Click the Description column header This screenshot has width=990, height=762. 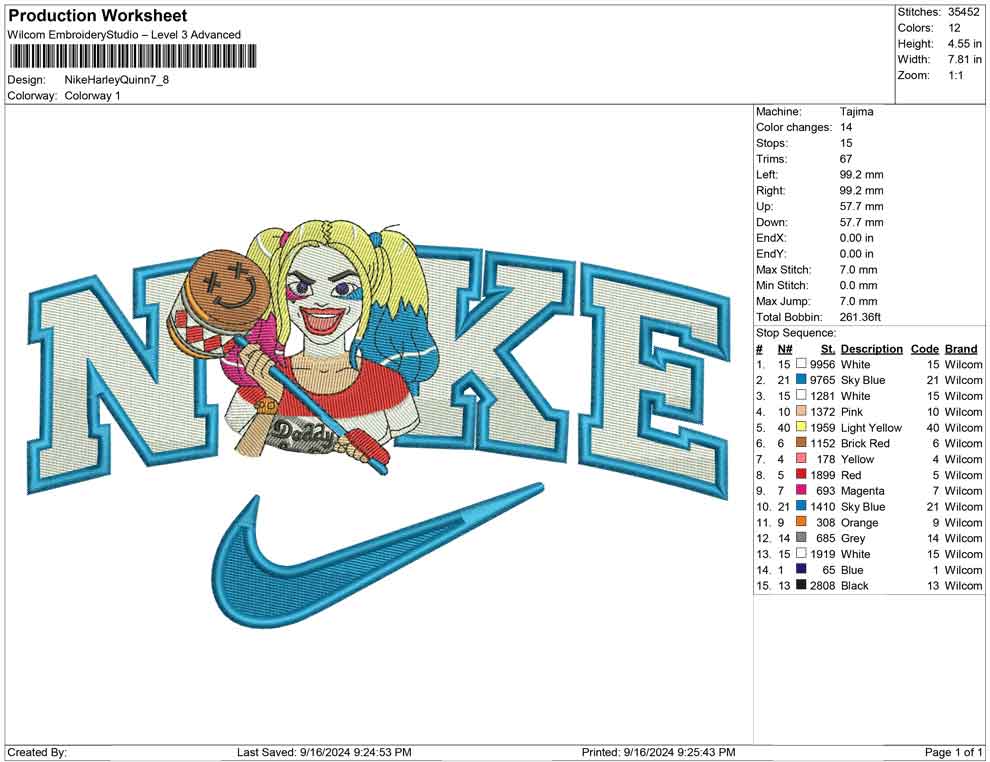click(871, 348)
